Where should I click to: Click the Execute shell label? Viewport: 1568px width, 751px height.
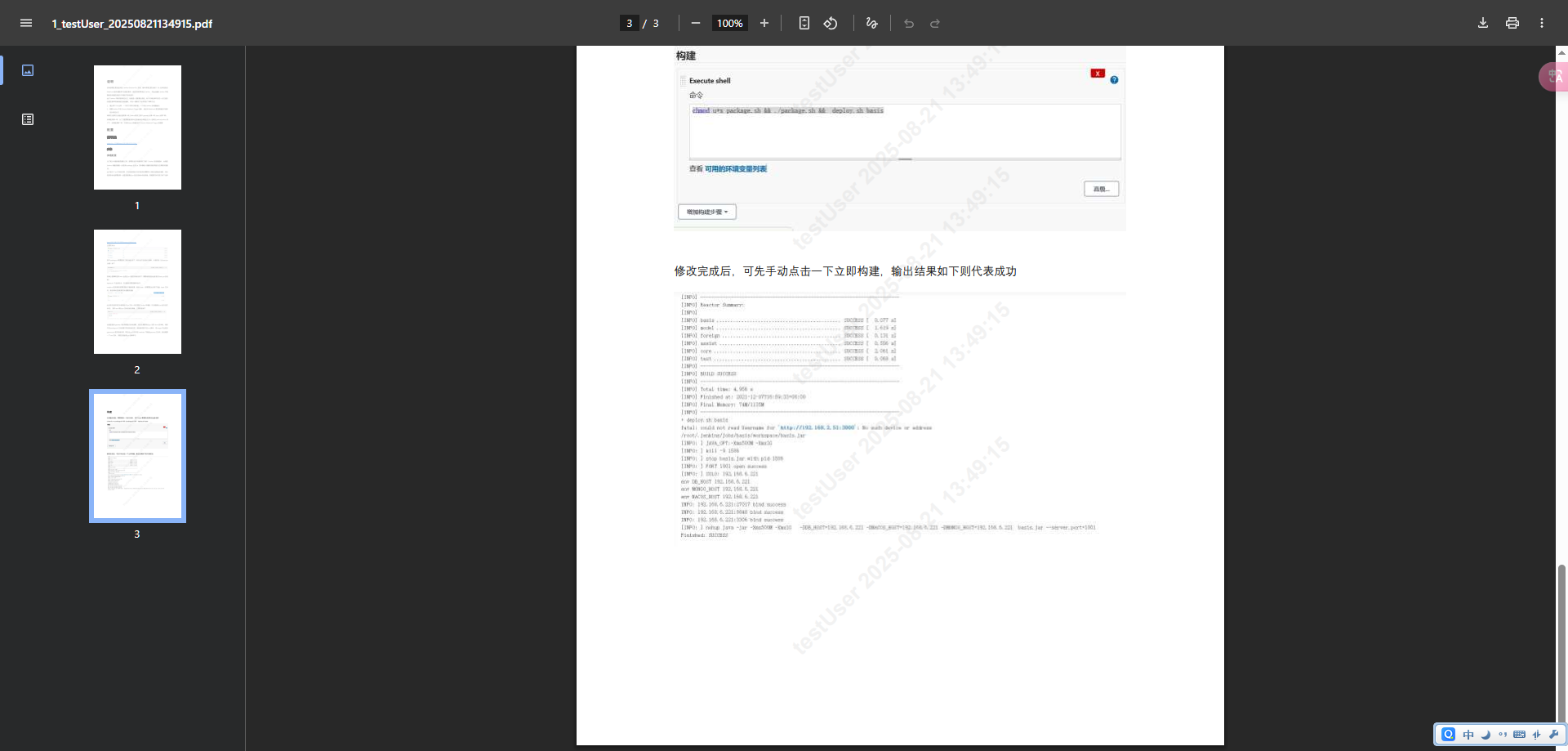(710, 81)
